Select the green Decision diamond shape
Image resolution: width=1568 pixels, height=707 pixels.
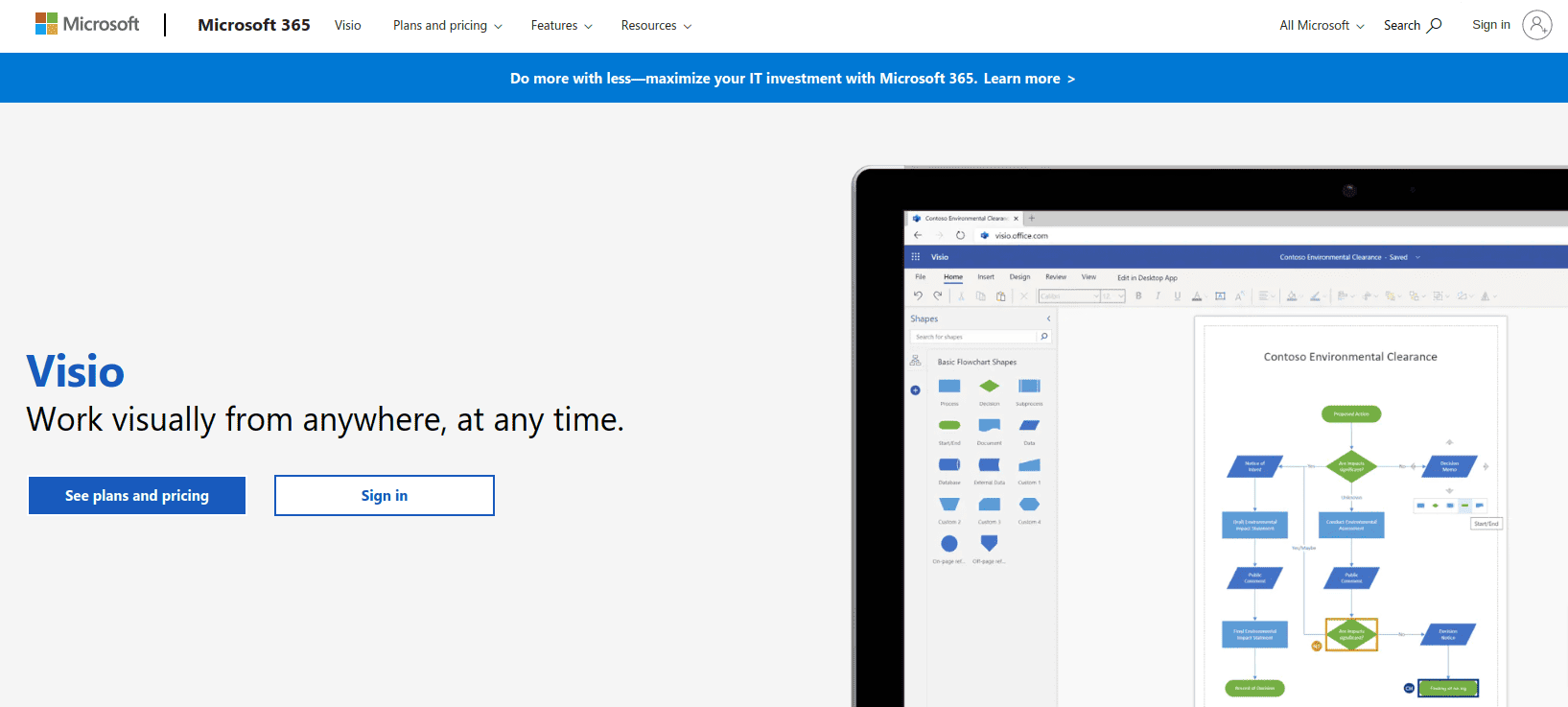tap(990, 386)
